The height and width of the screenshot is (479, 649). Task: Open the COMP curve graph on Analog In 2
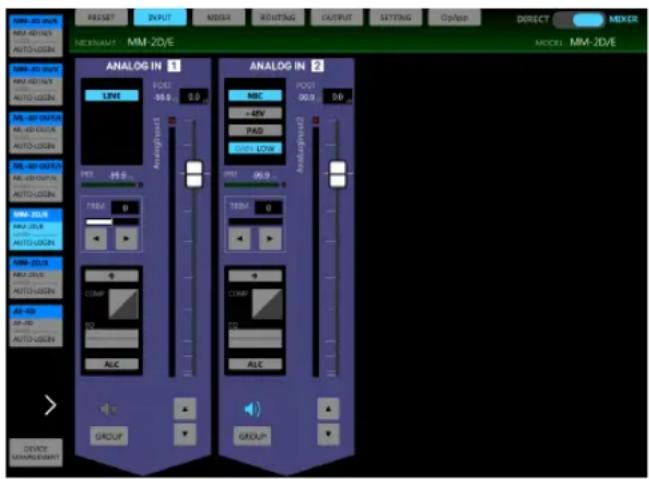click(x=267, y=304)
